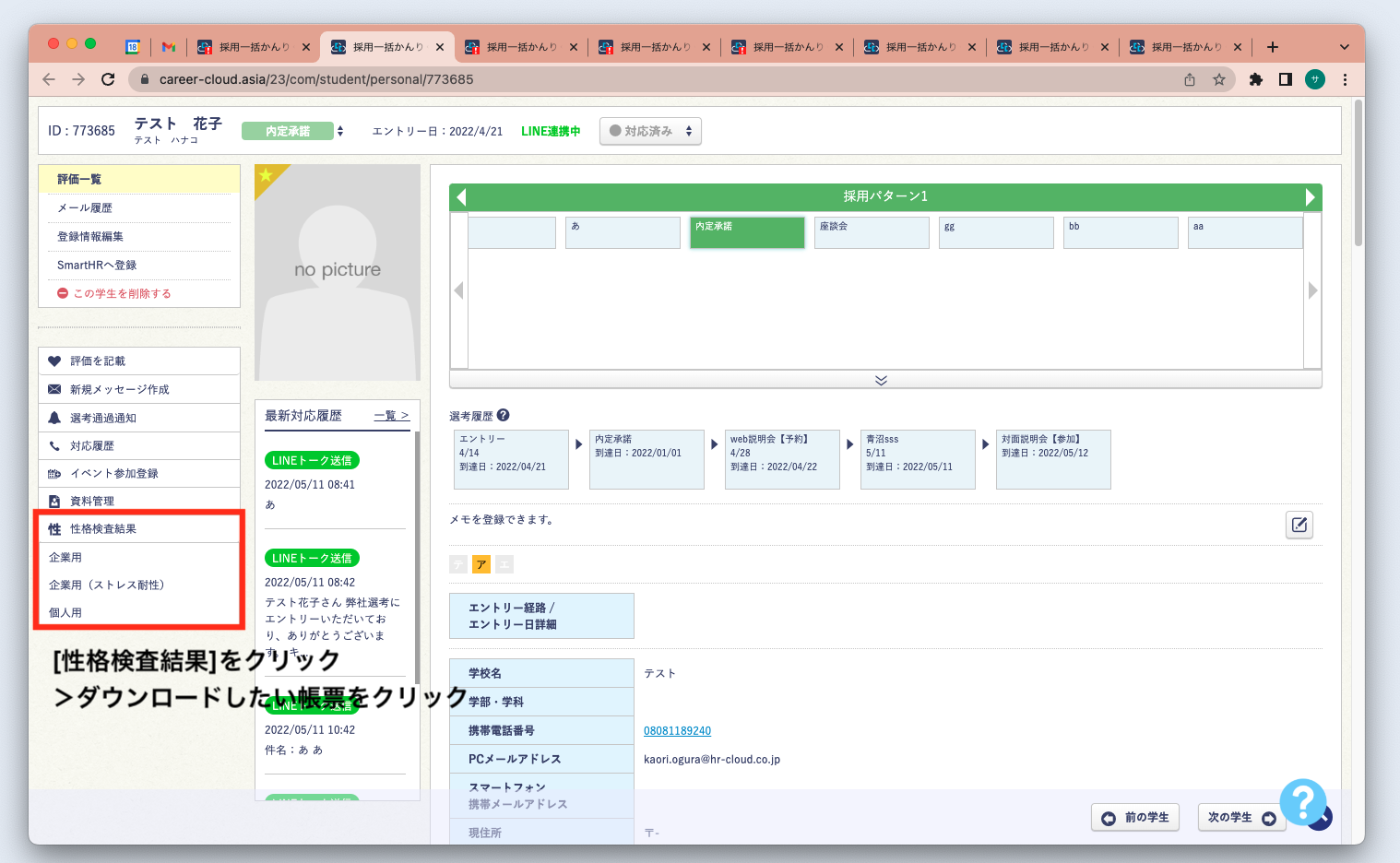
Task: Bookmark page with the star icon
Action: (x=1218, y=79)
